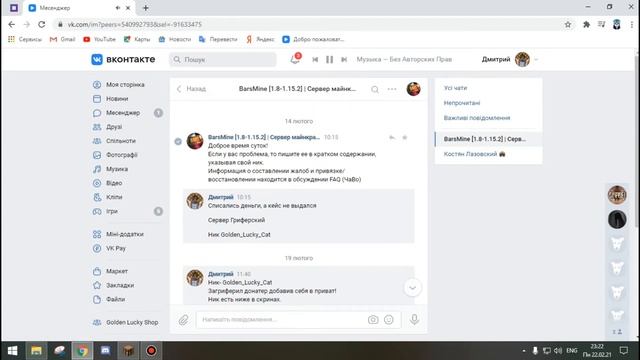The height and width of the screenshot is (360, 640).
Task: Click the Відео sidebar icon
Action: [x=97, y=183]
